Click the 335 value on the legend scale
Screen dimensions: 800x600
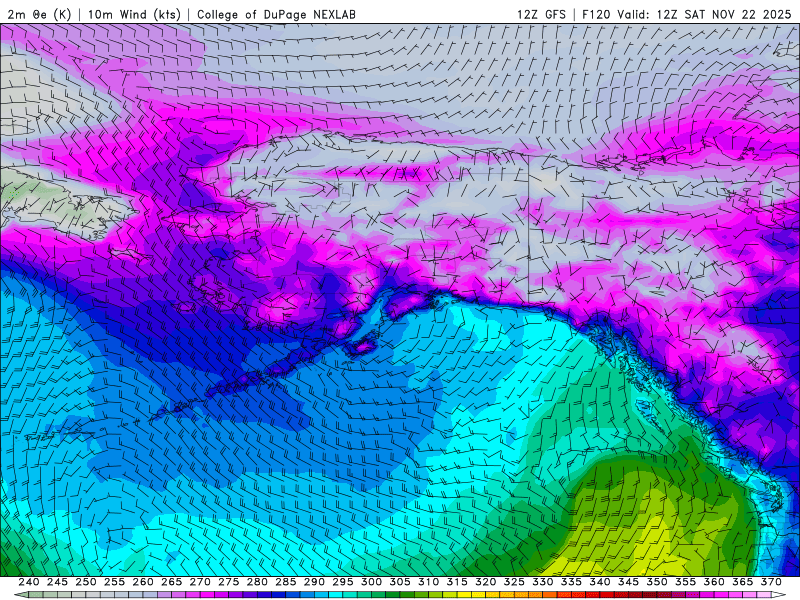tap(571, 582)
